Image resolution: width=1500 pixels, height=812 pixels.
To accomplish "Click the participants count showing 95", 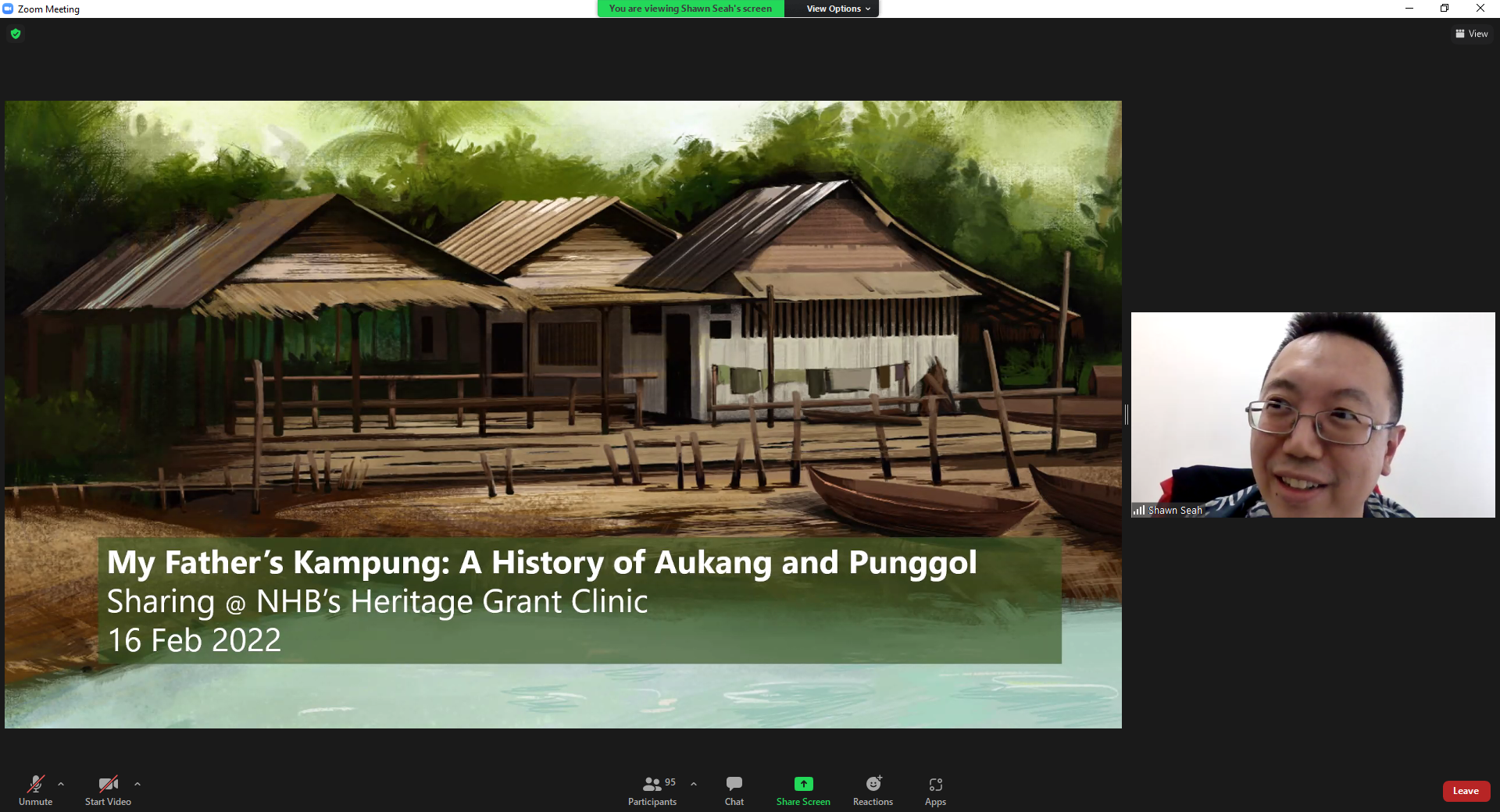I will pos(669,782).
